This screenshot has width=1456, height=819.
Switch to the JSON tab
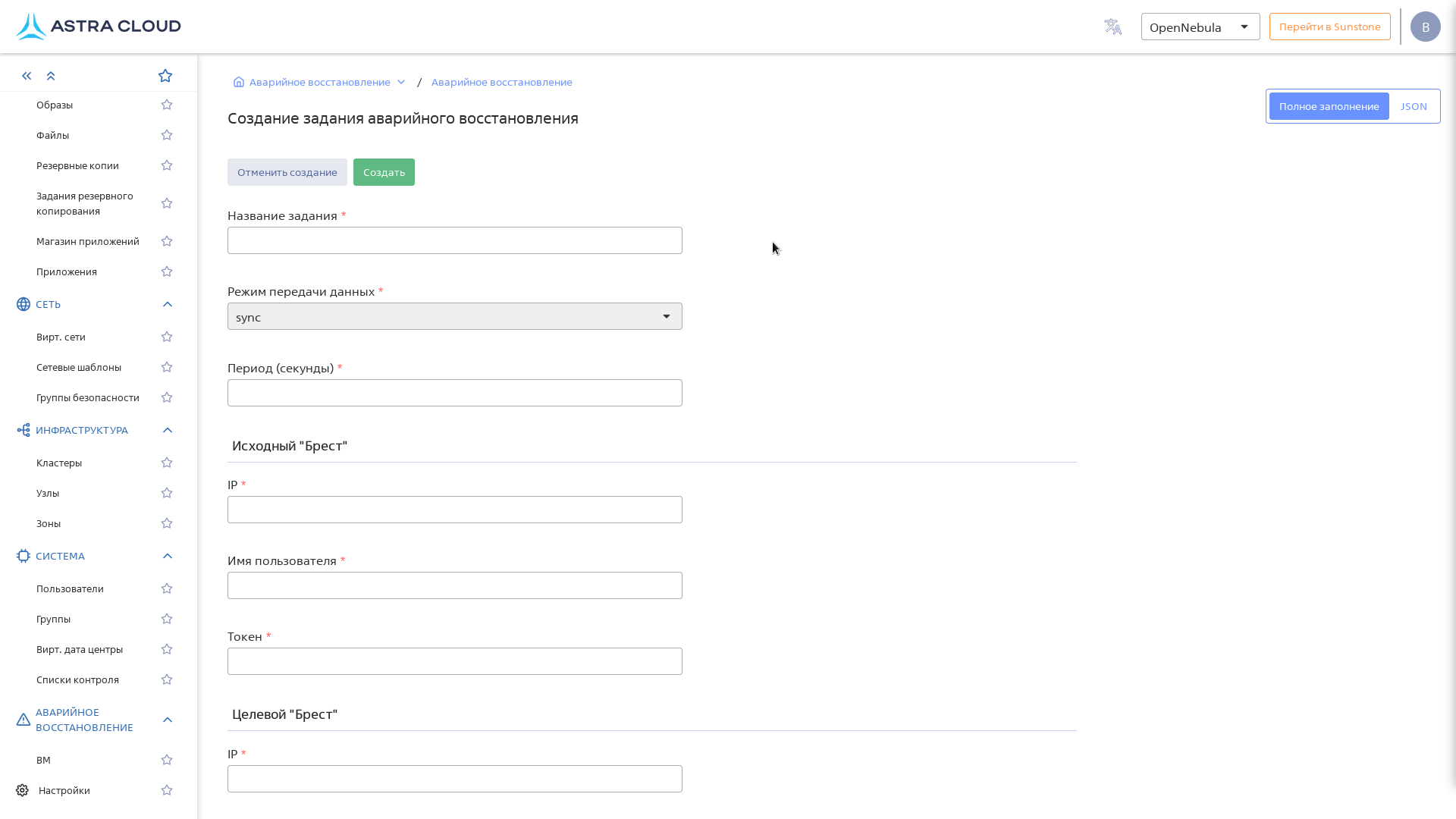coord(1414,106)
